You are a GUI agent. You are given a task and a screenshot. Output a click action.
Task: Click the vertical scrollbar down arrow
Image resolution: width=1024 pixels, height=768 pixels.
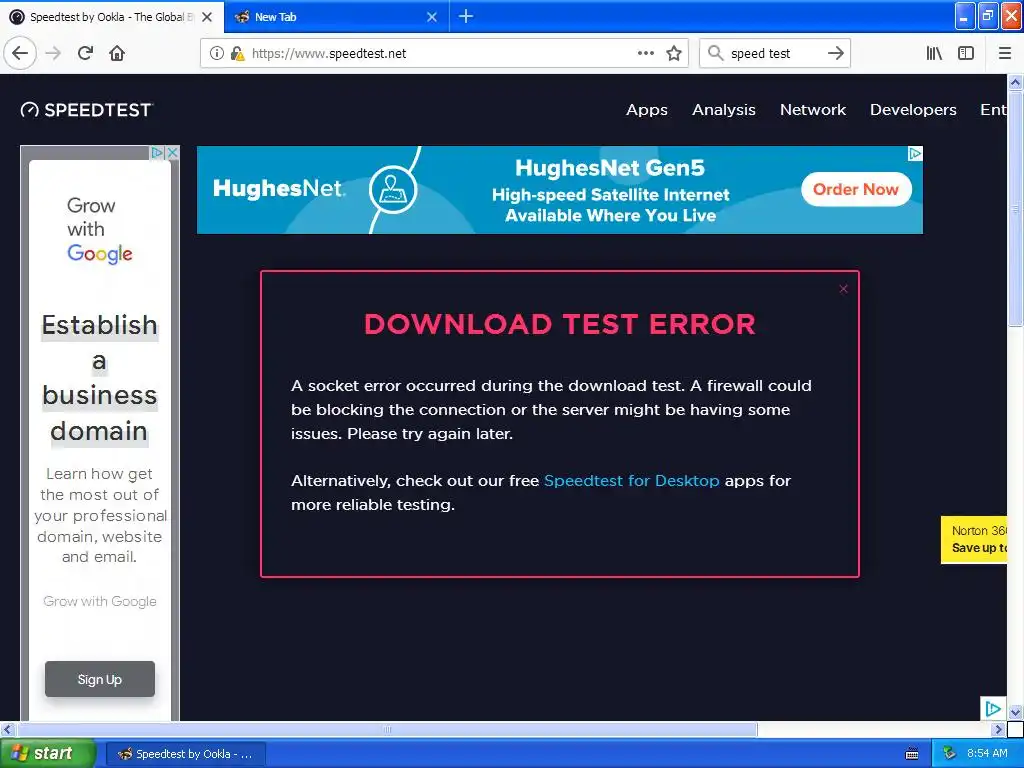(1015, 712)
